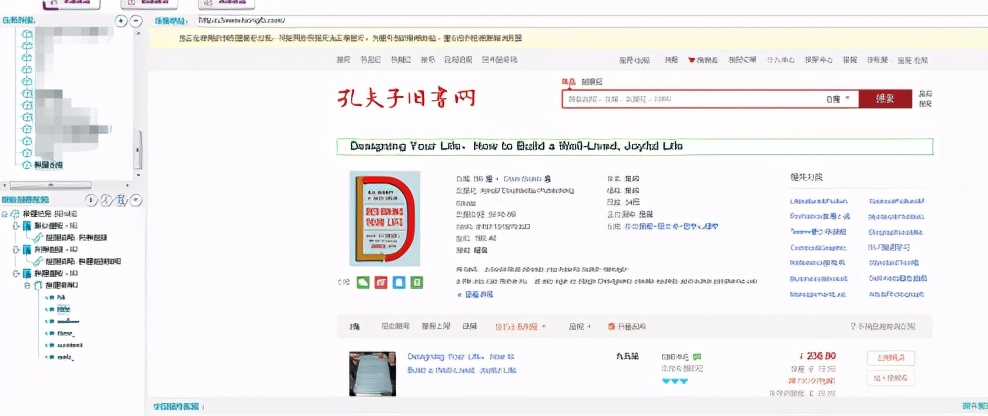Click the blue share icon below book cover
Screen dimensions: 988x416
click(398, 282)
